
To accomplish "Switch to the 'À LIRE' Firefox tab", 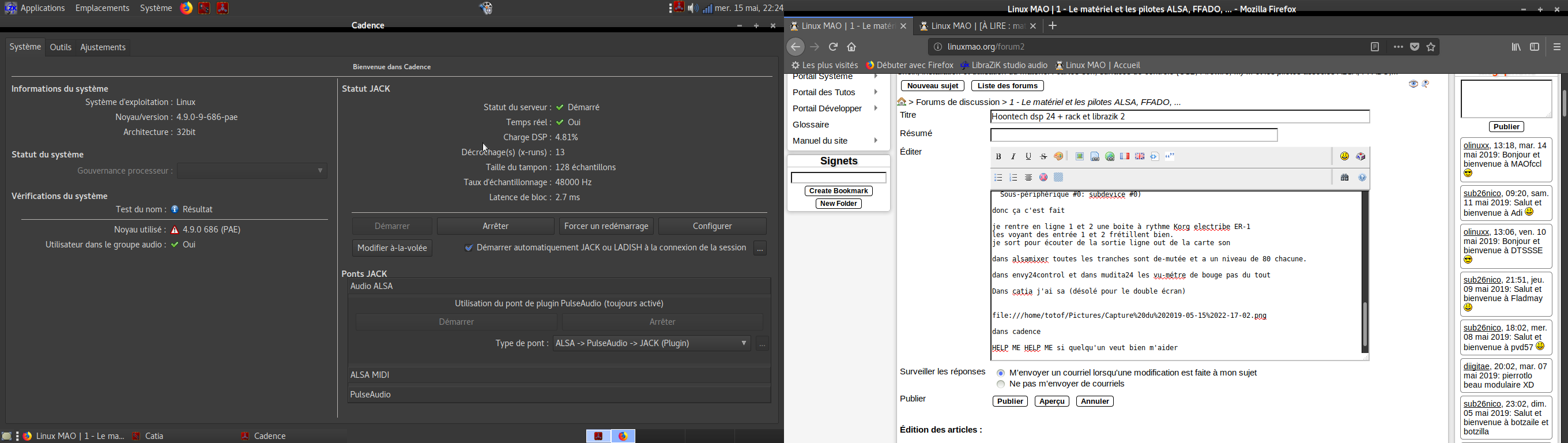I will (x=978, y=26).
